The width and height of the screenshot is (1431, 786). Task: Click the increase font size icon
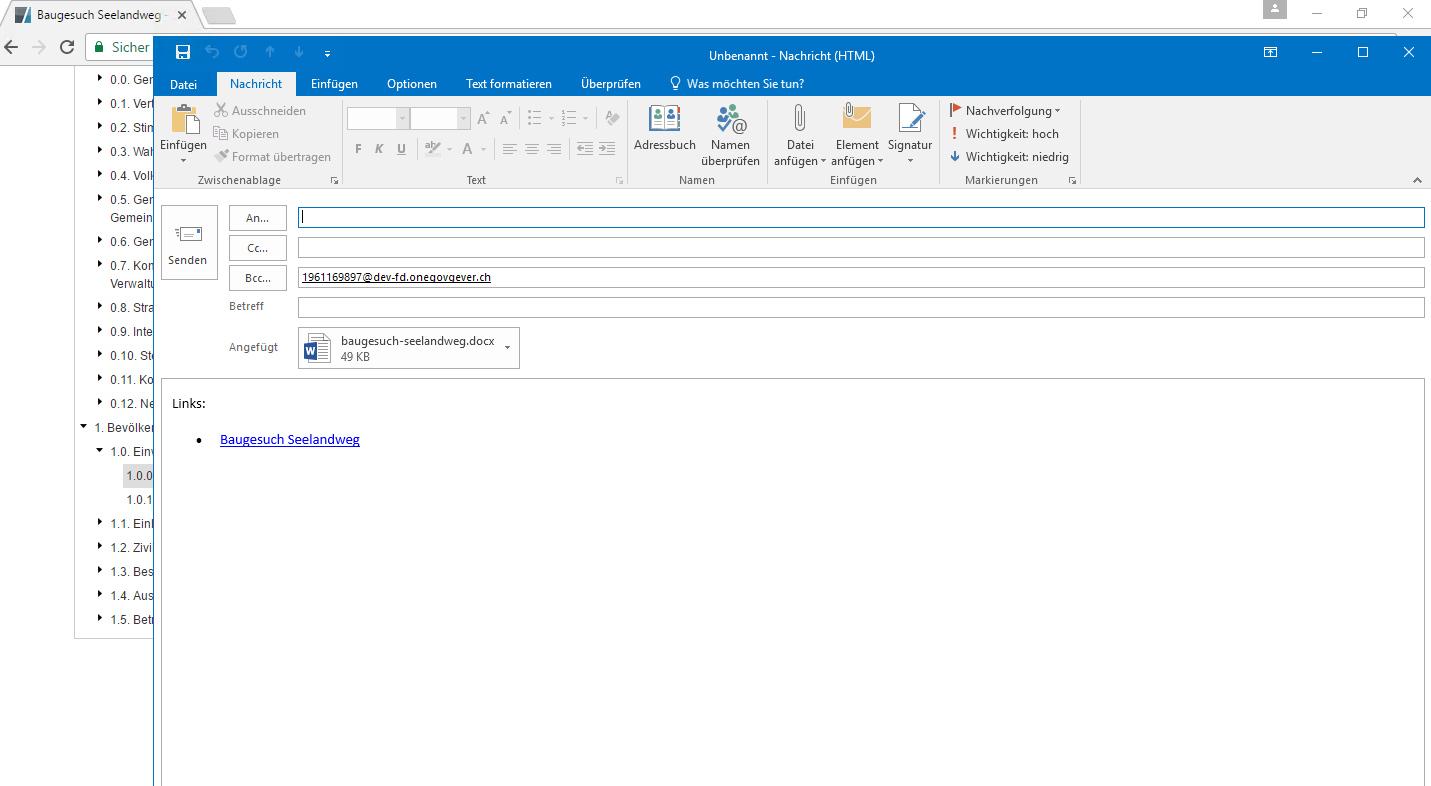483,119
